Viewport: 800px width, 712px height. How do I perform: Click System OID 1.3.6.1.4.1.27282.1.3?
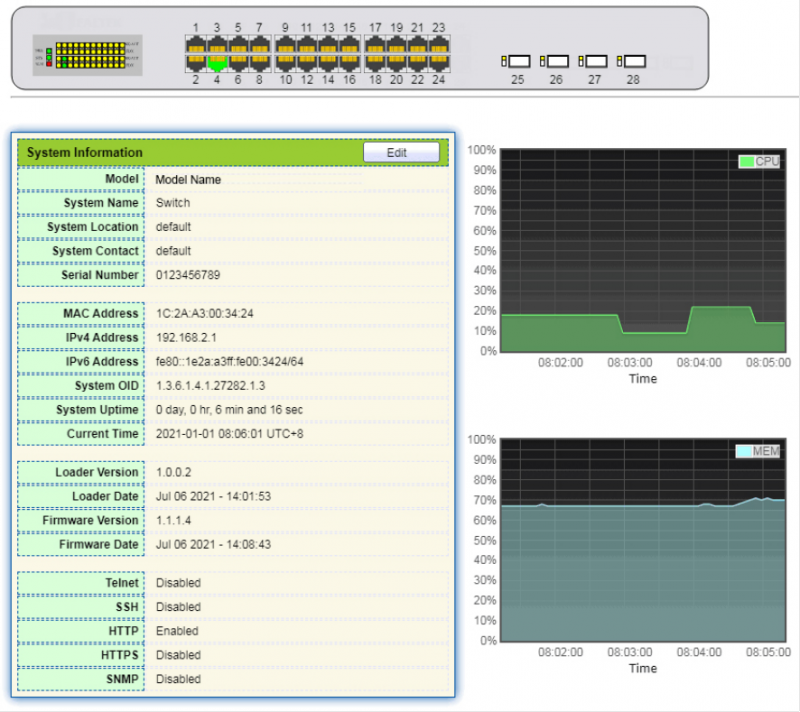pos(210,386)
